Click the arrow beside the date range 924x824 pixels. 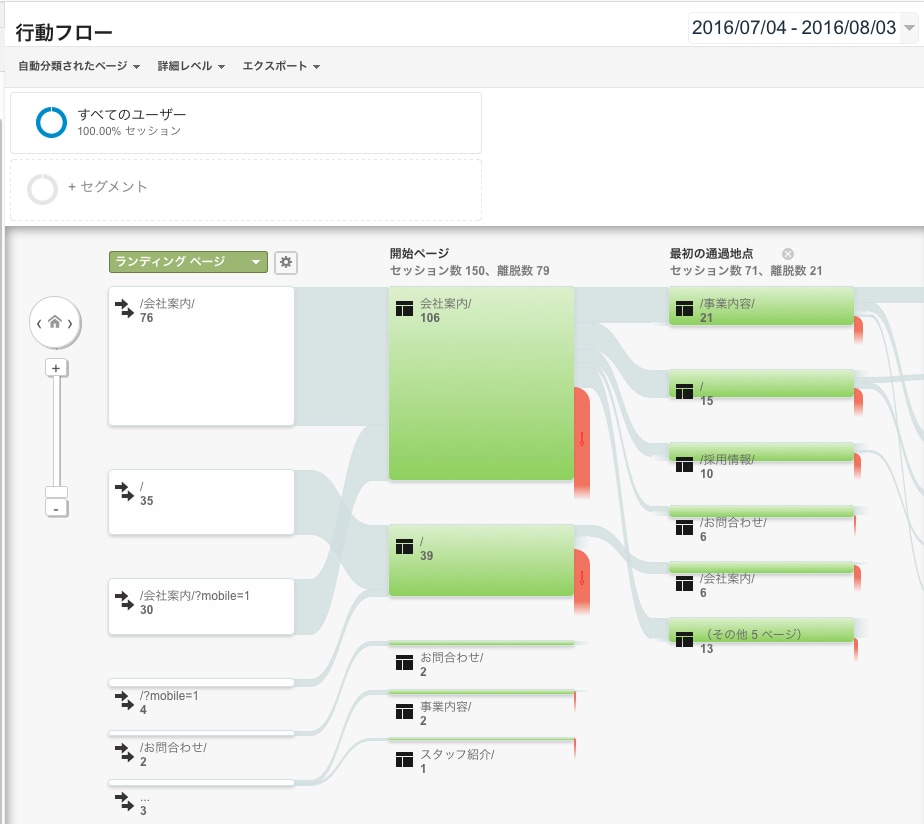[x=909, y=28]
